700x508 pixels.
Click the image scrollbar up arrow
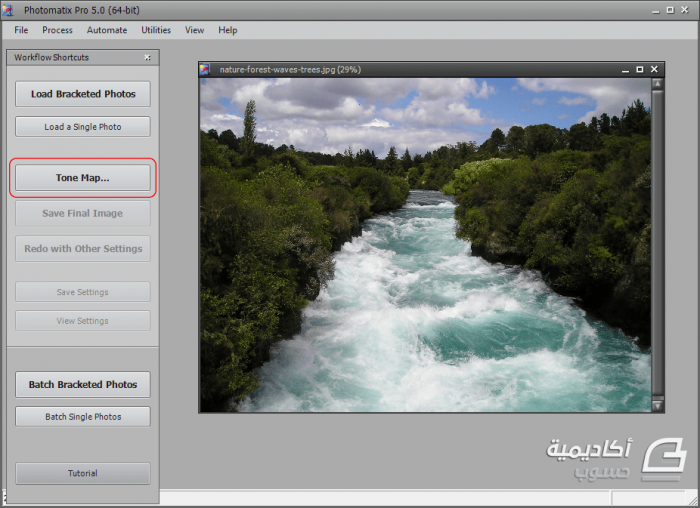[x=657, y=85]
